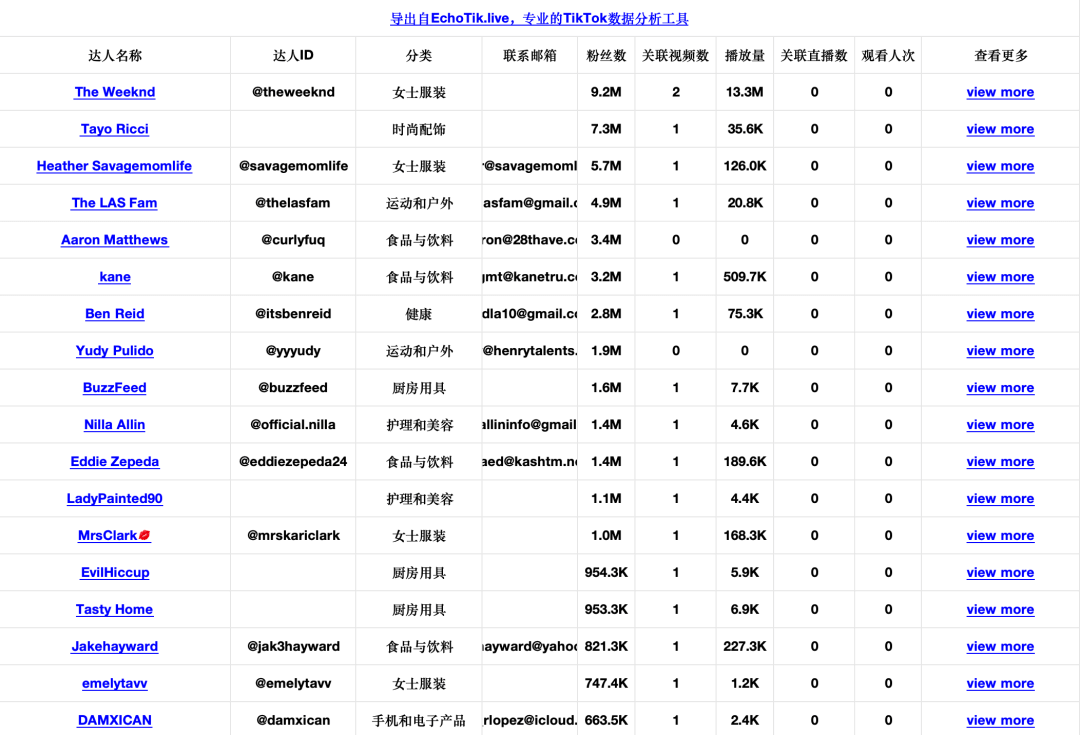Select the 关联视频数 column header
This screenshot has height=735, width=1080.
pyautogui.click(x=676, y=55)
